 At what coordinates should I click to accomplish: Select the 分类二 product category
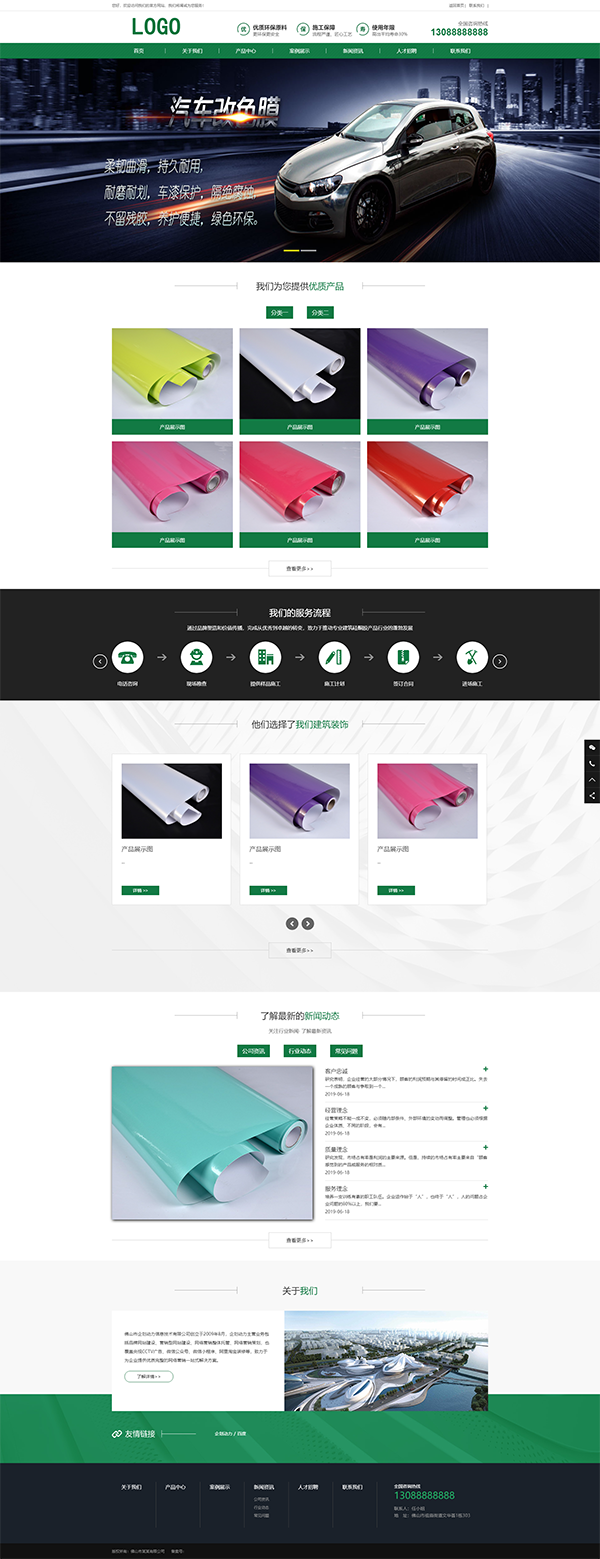[x=320, y=313]
